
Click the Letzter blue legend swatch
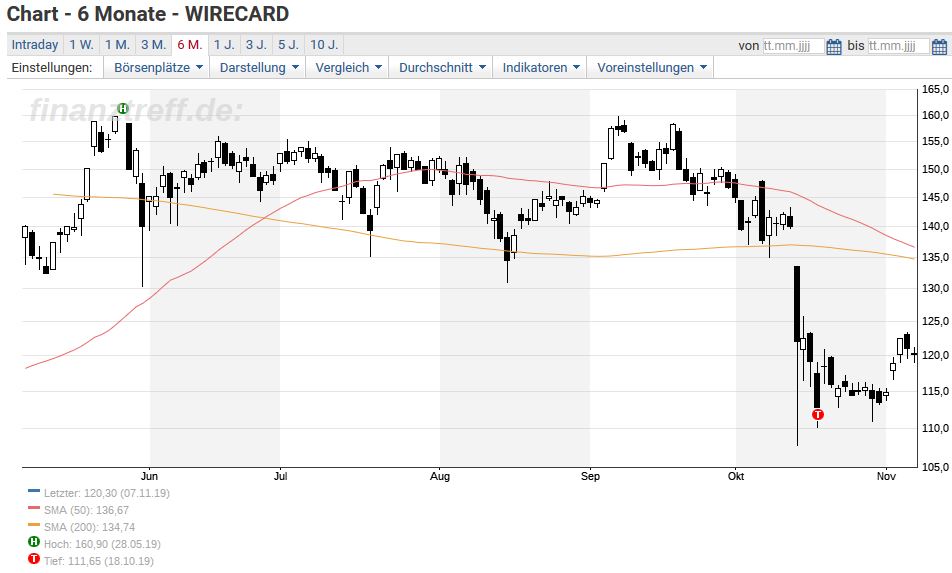(34, 491)
